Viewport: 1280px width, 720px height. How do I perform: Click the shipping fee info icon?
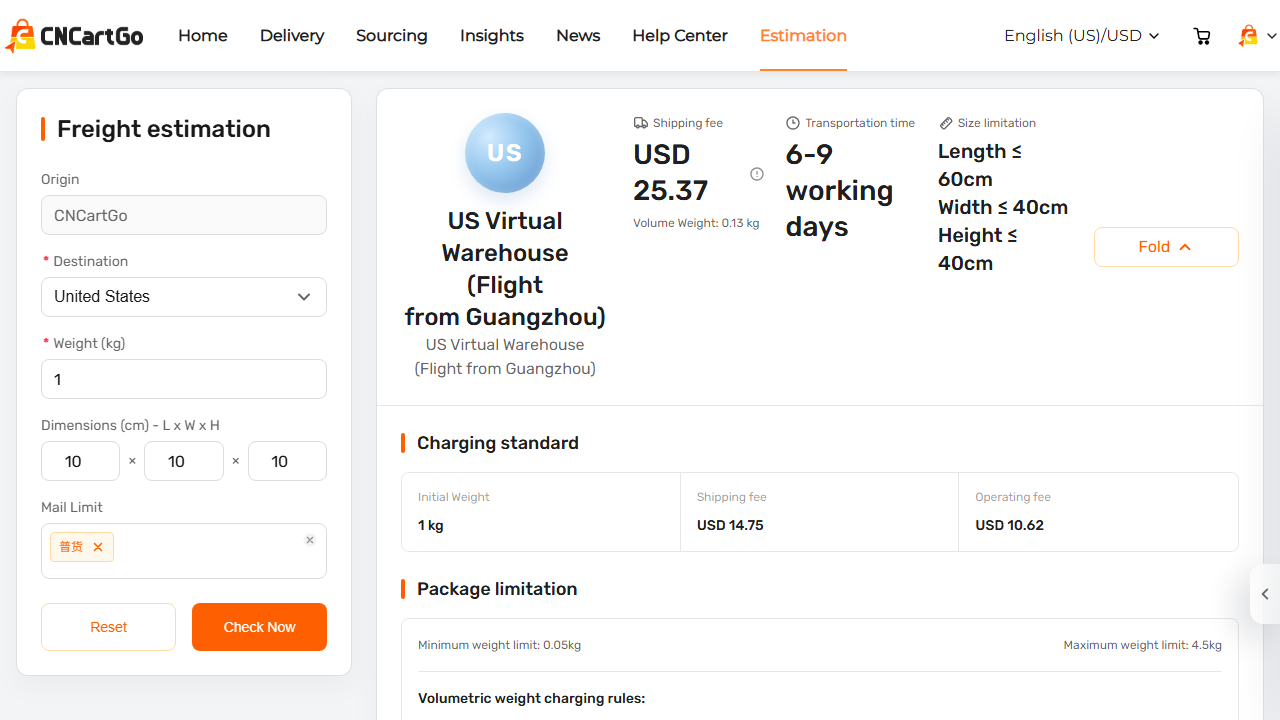757,174
